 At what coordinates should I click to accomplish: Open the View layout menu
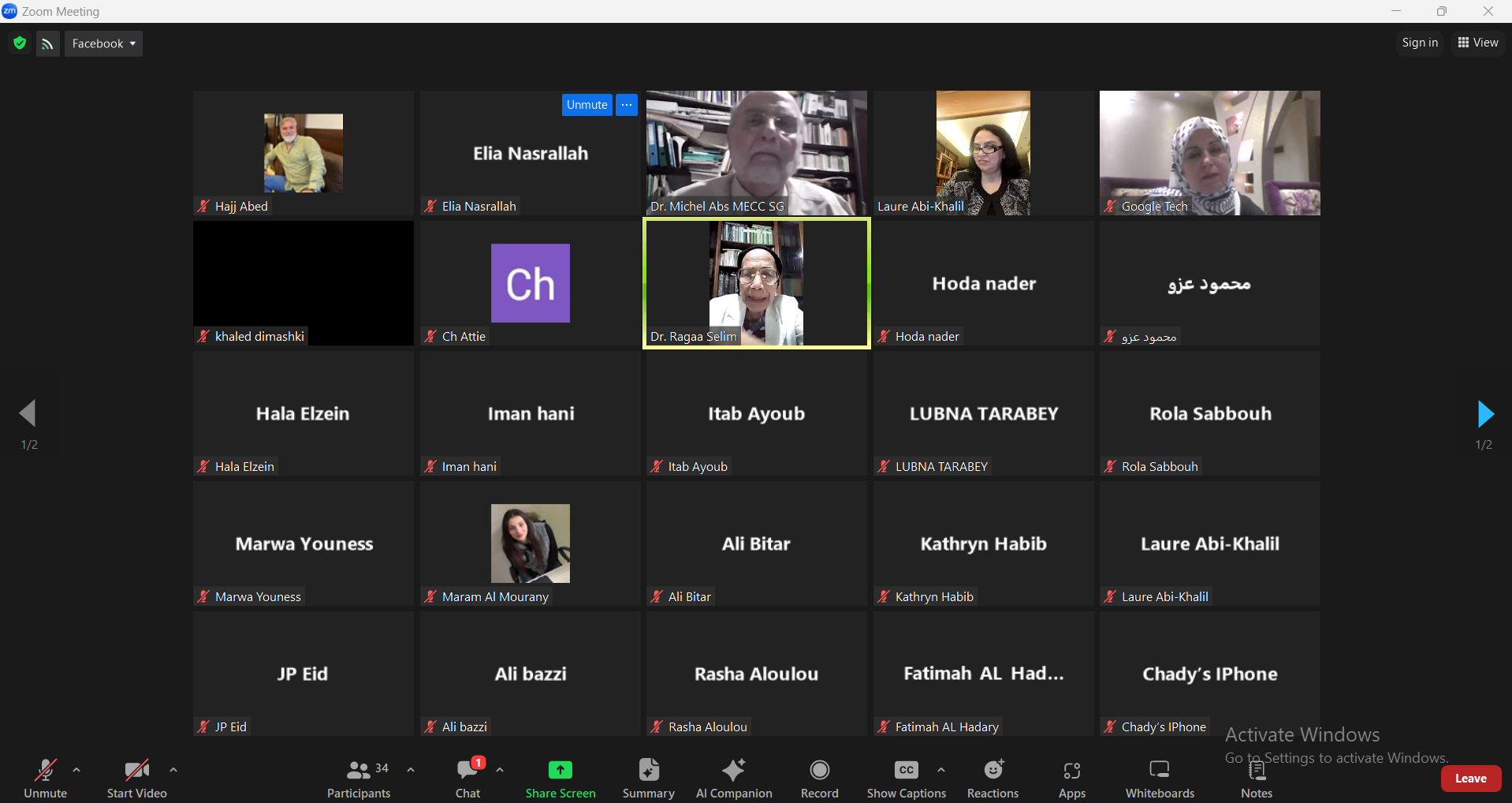click(1478, 43)
